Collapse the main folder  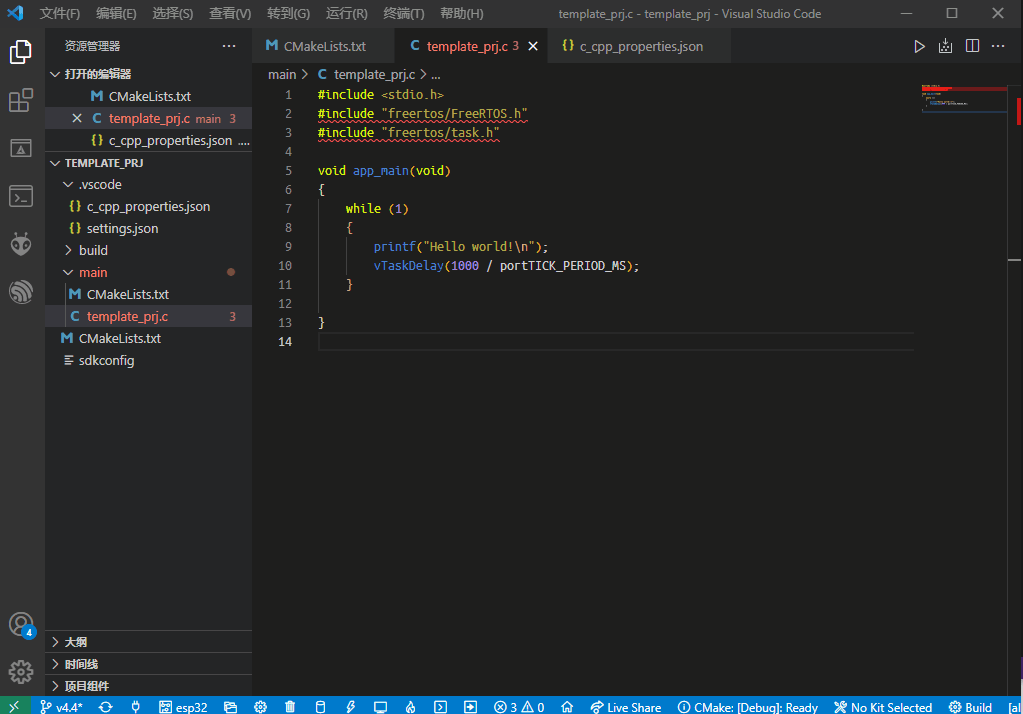pyautogui.click(x=68, y=272)
